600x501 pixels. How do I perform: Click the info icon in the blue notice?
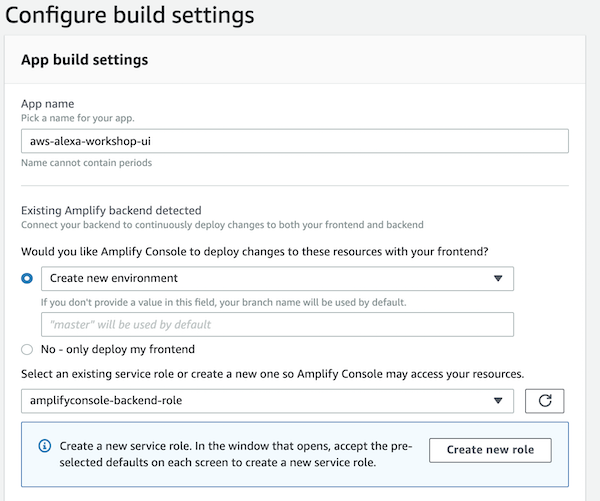pos(44,446)
